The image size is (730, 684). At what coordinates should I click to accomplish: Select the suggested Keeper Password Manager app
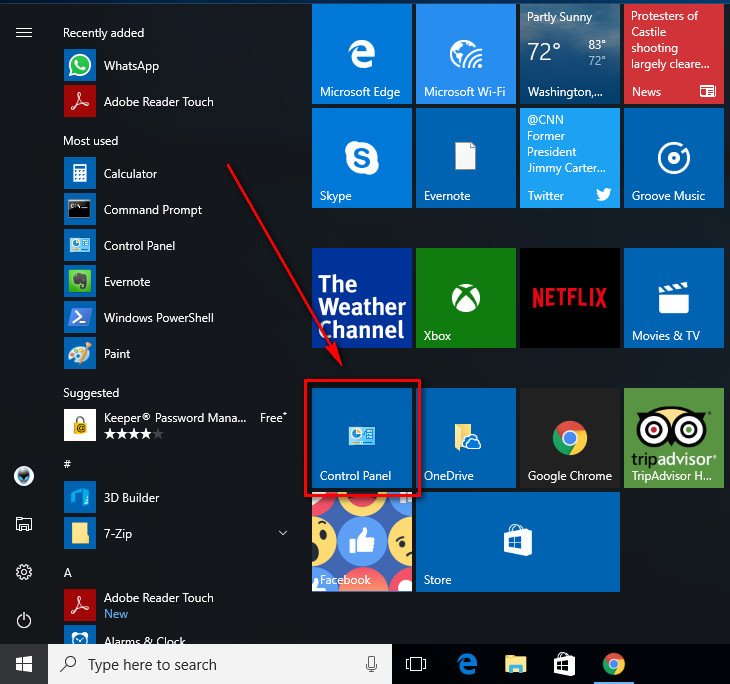pos(176,425)
